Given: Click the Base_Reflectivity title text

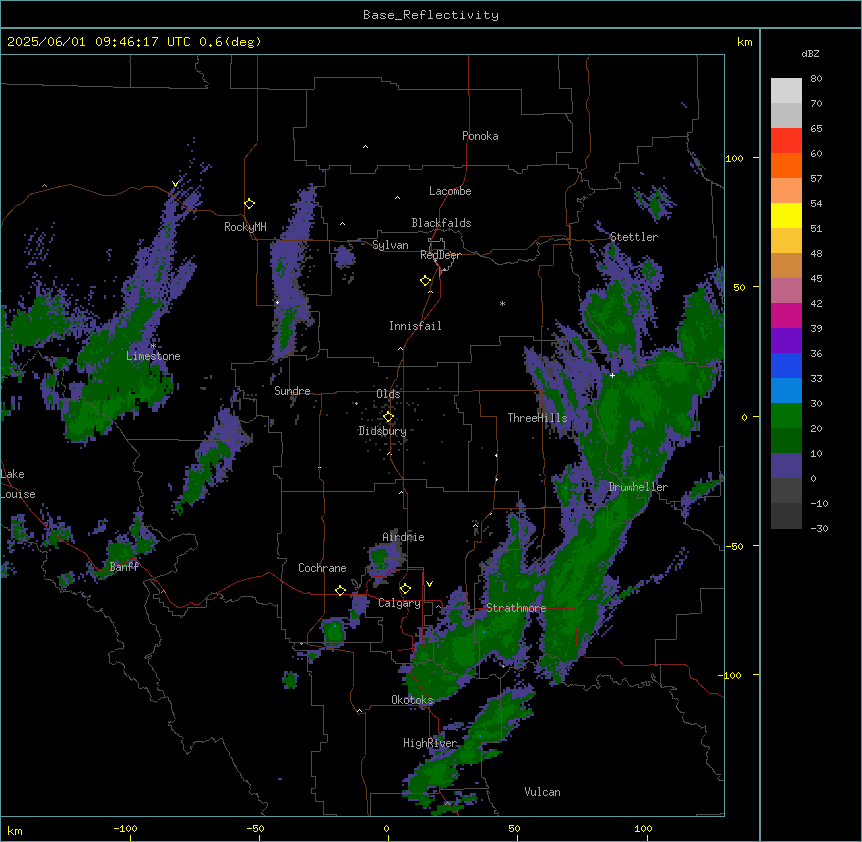Looking at the screenshot, I should (431, 15).
